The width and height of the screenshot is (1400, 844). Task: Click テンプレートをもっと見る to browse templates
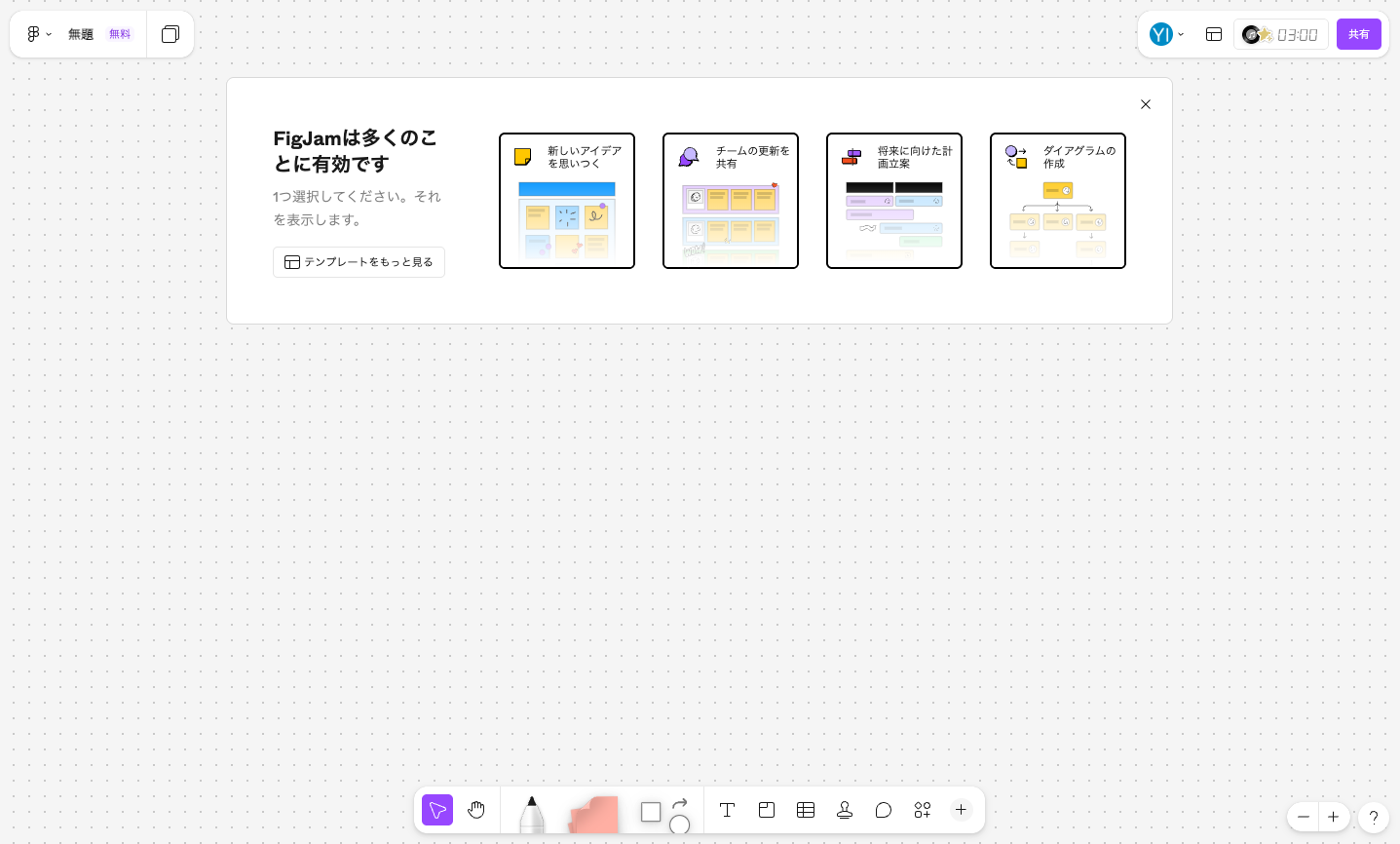point(359,262)
